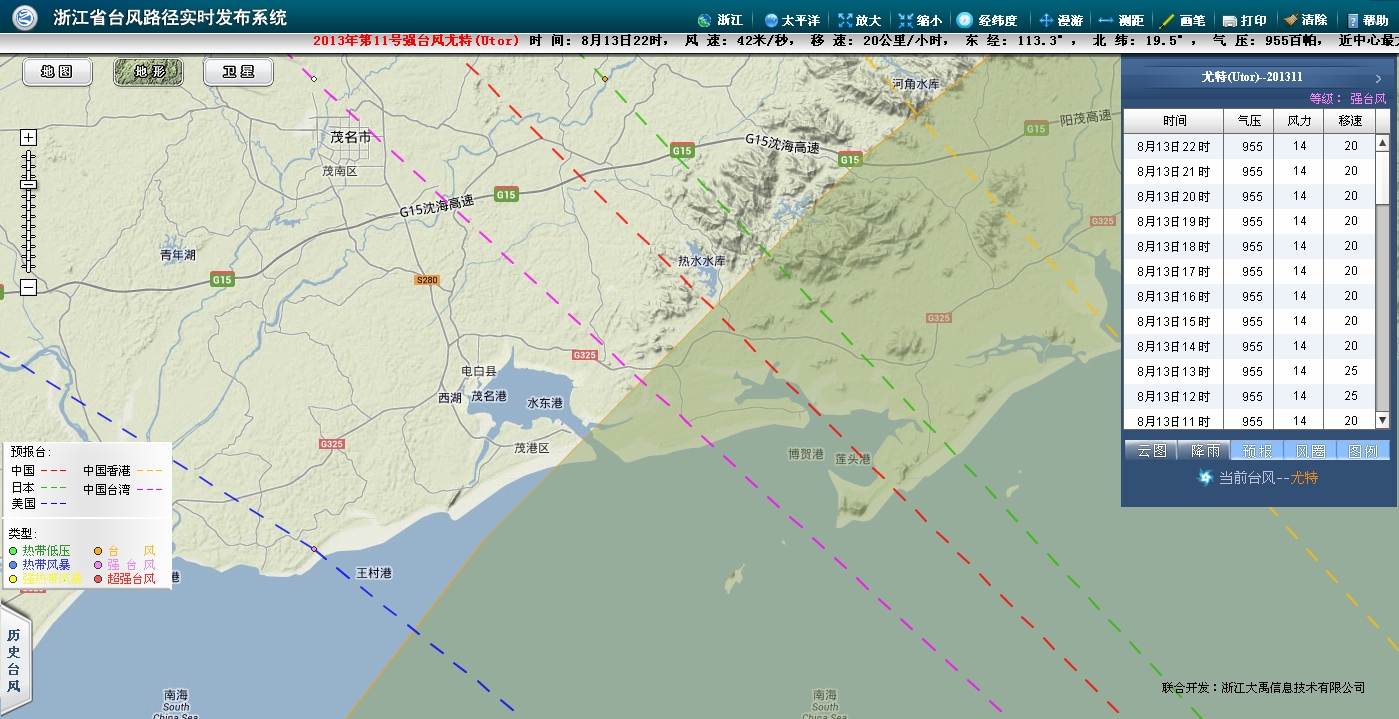The height and width of the screenshot is (719, 1399).
Task: Open the 预报 forecast tab
Action: click(1256, 451)
